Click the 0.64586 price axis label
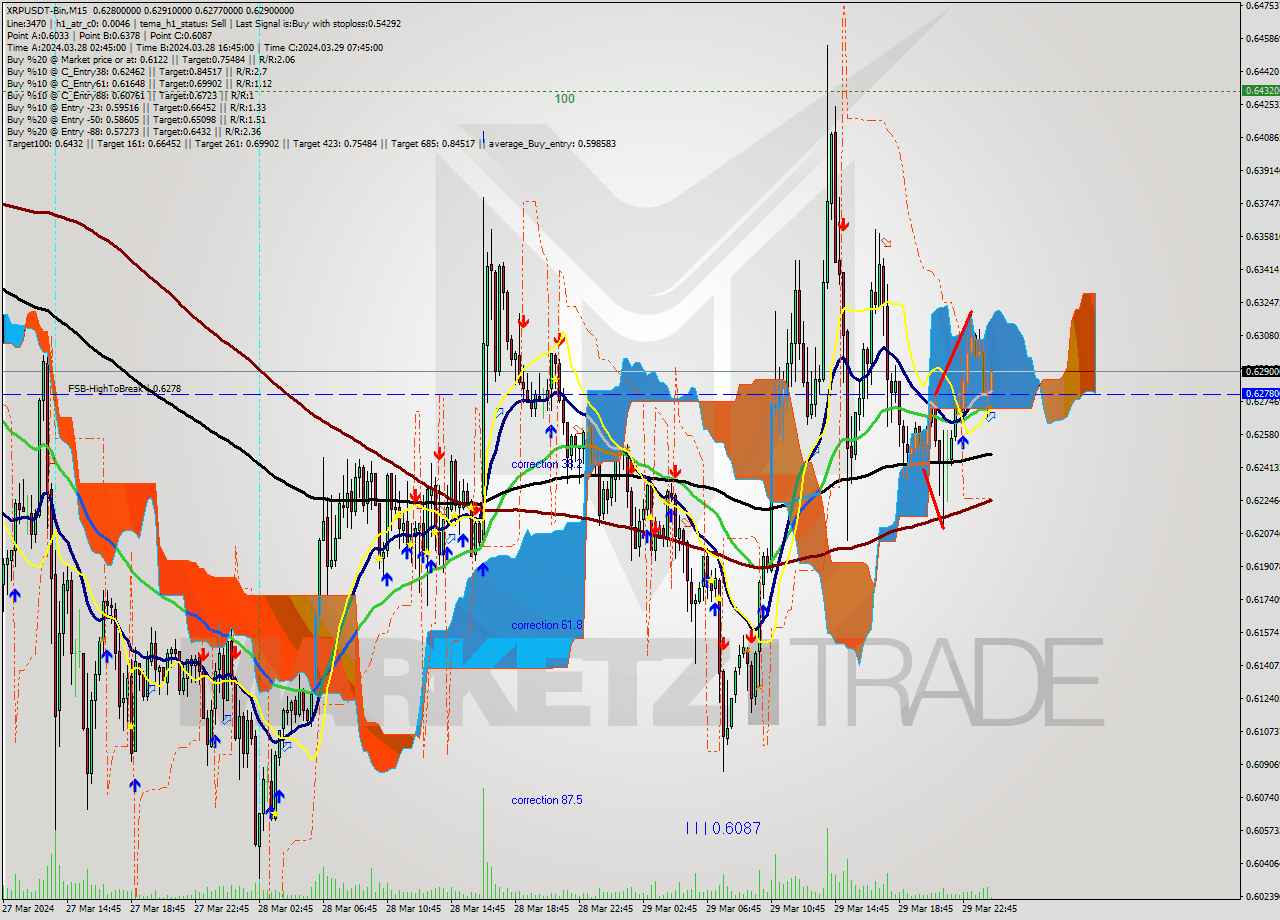Viewport: 1280px width, 920px height. [1262, 39]
